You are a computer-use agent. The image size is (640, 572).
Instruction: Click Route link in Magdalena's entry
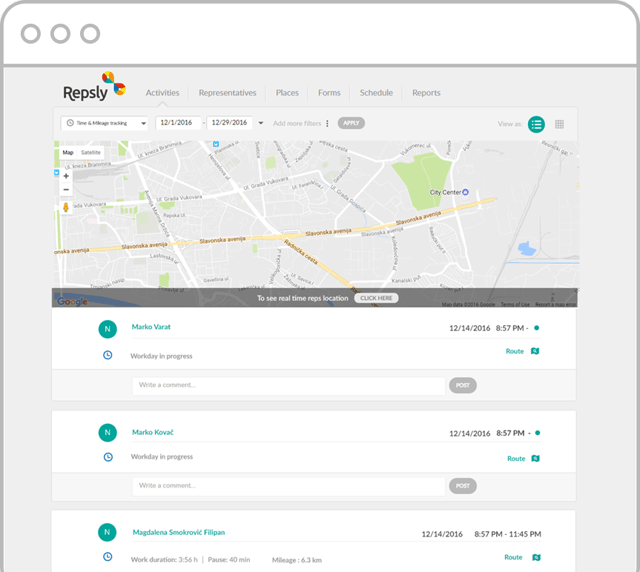tap(513, 557)
